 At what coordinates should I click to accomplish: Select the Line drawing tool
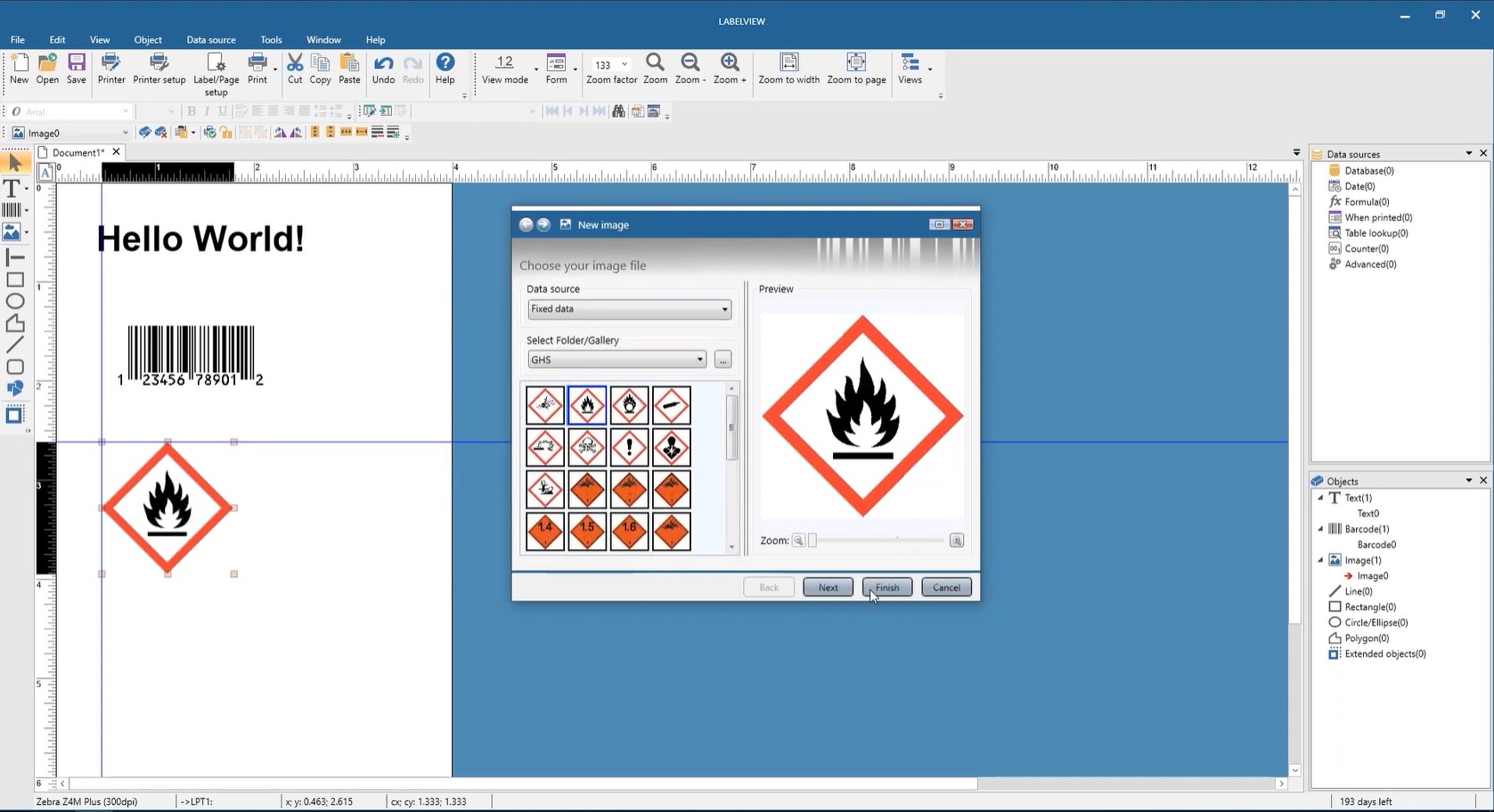pos(15,344)
